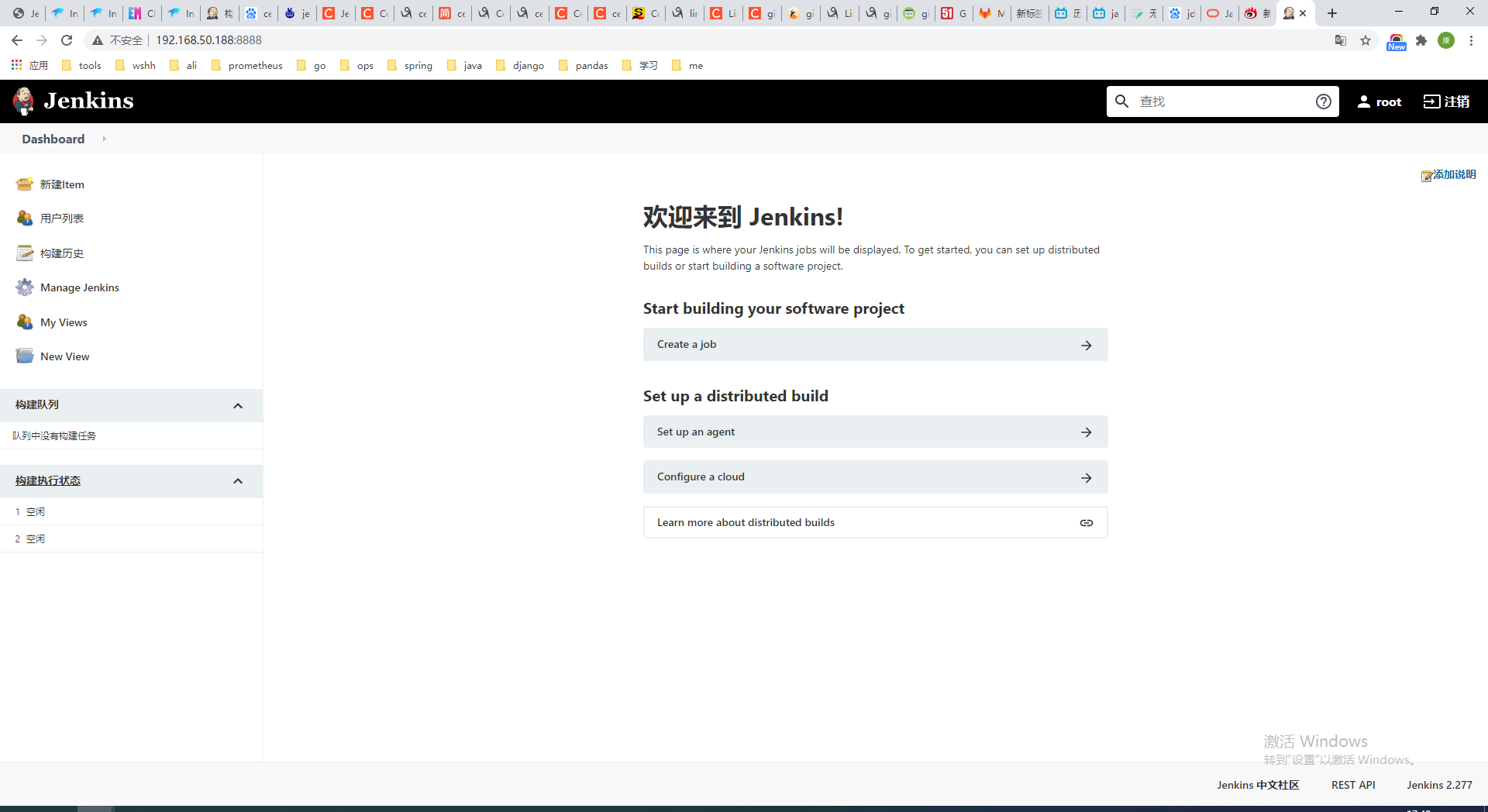Click the 添加说明 edit note icon
Viewport: 1488px width, 812px height.
[1426, 176]
